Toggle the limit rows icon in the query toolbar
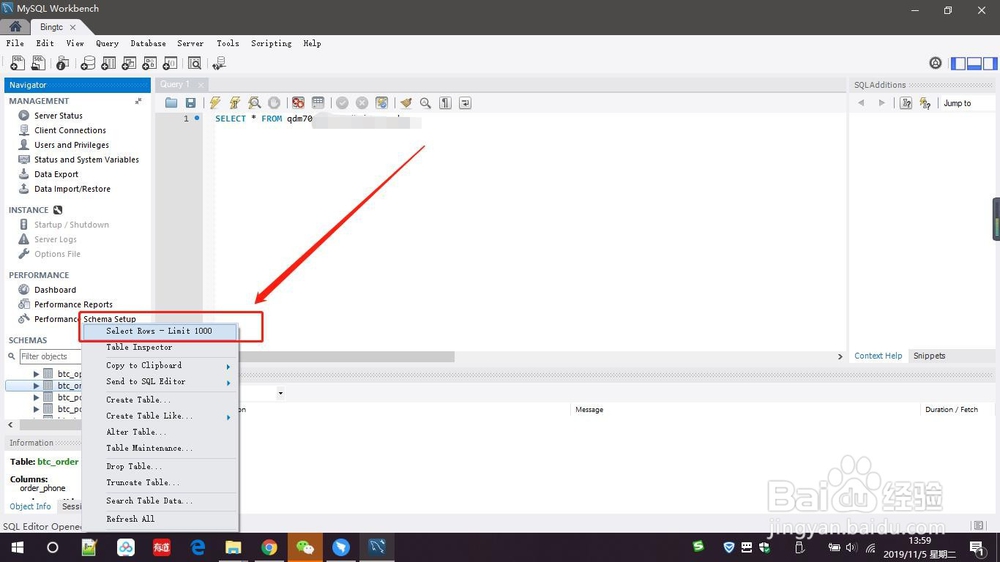 point(318,103)
